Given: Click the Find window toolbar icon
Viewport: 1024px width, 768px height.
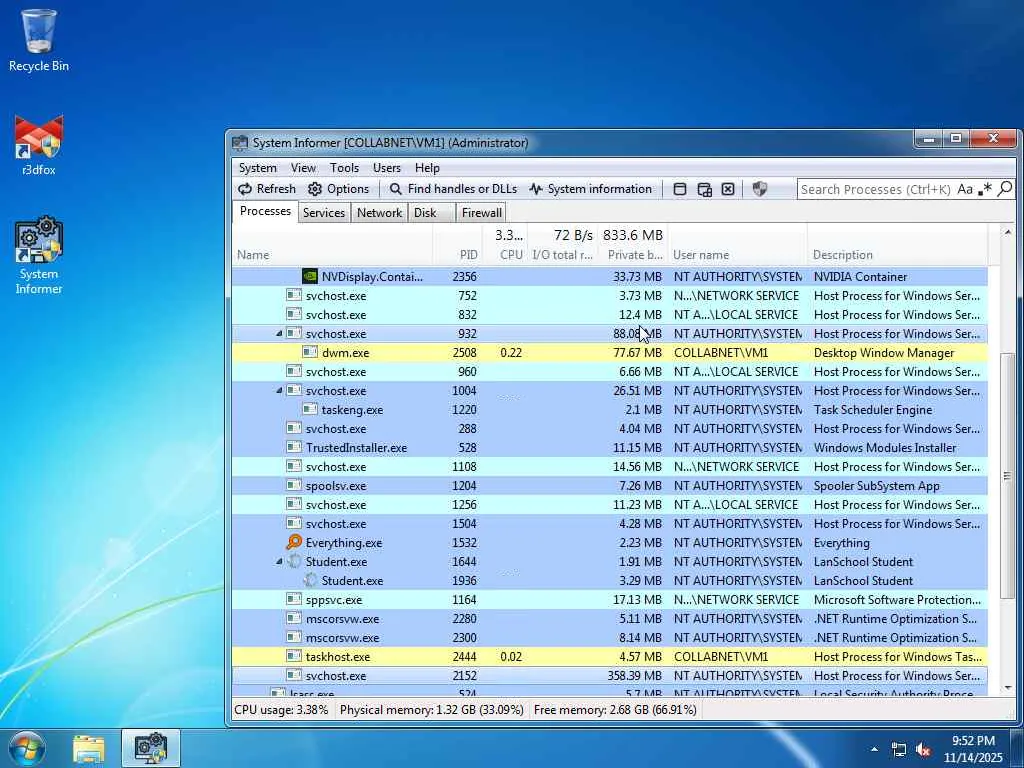Looking at the screenshot, I should pos(680,189).
